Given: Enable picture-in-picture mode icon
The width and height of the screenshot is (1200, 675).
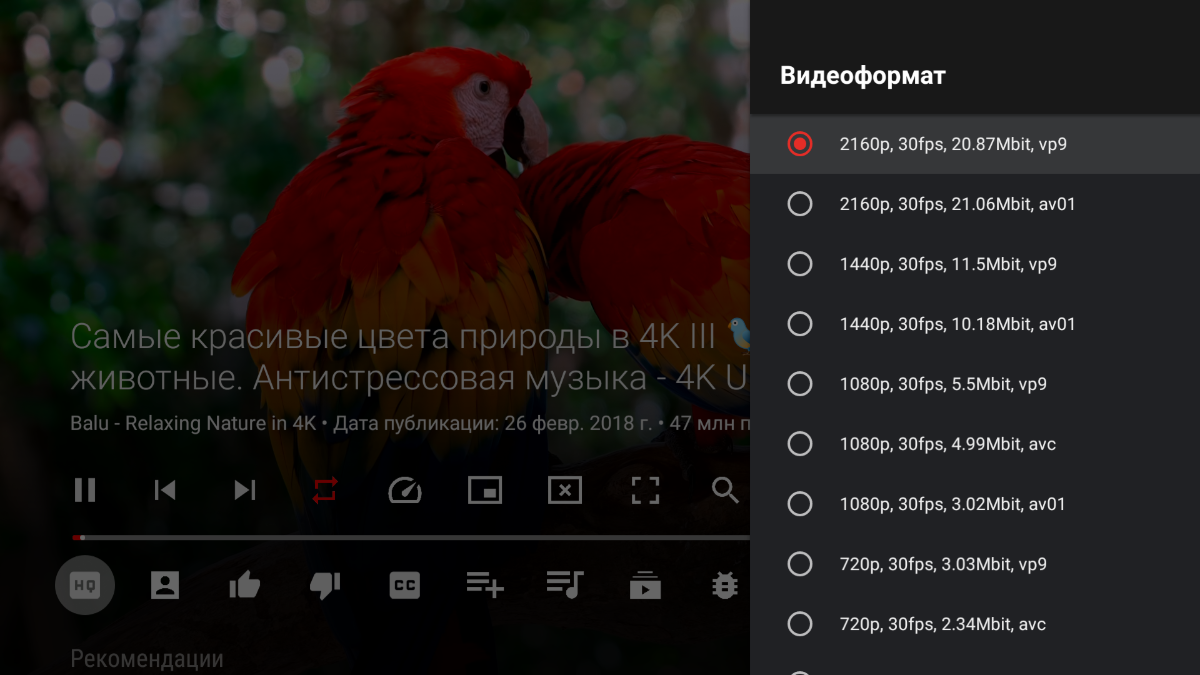Looking at the screenshot, I should click(485, 490).
